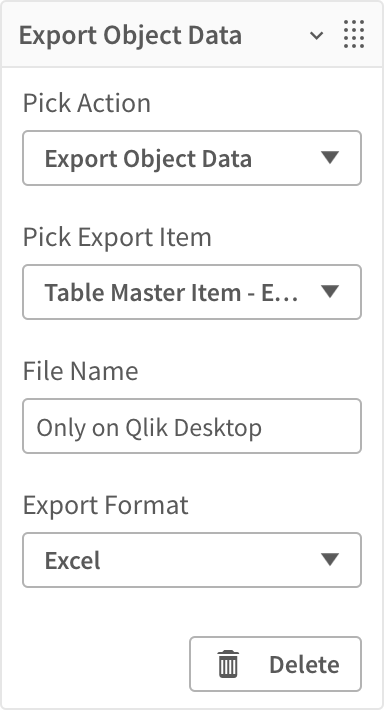Click the selected Export Object Data action text

pos(148,159)
